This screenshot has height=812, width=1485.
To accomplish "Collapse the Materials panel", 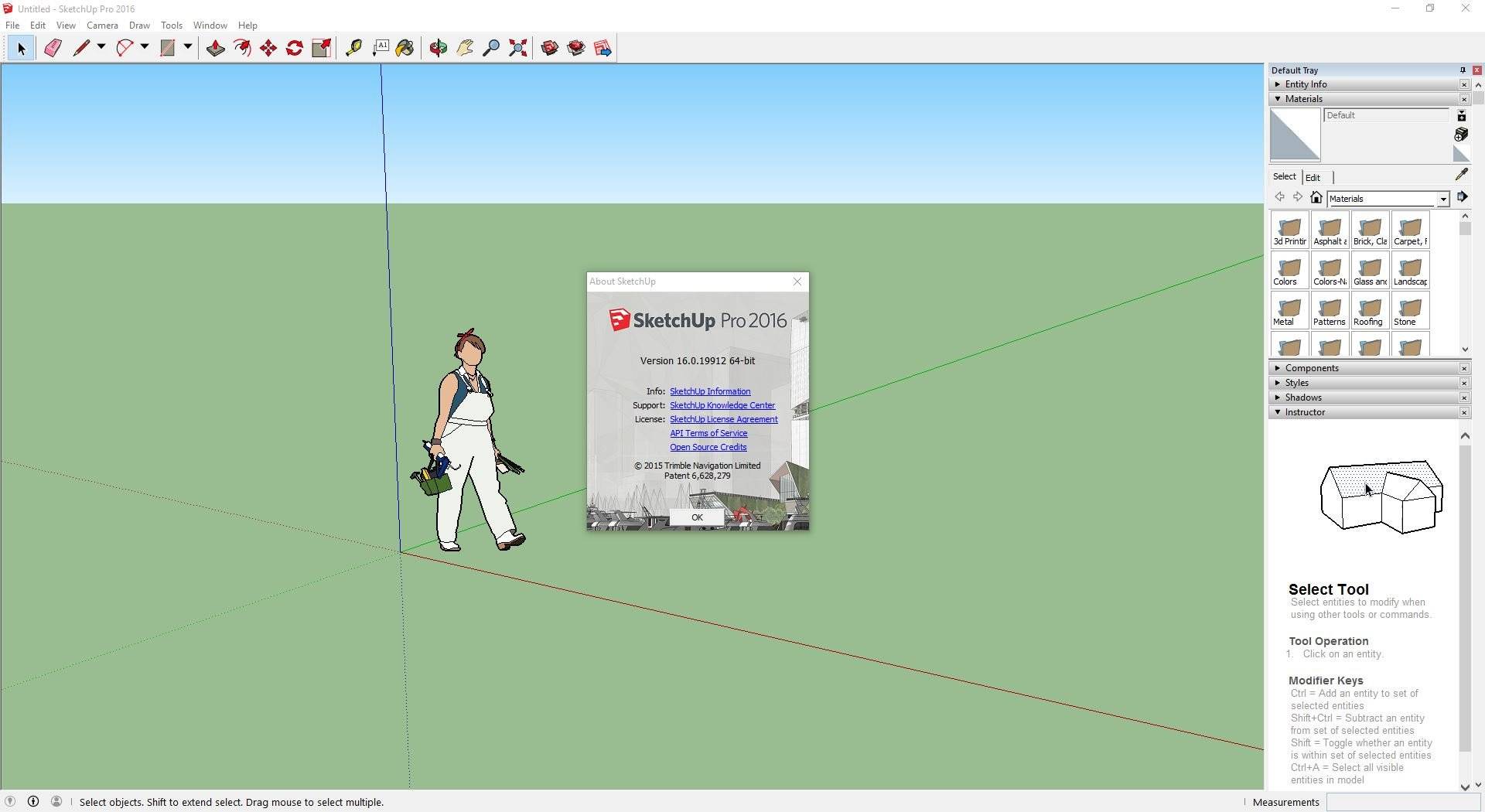I will [1369, 99].
